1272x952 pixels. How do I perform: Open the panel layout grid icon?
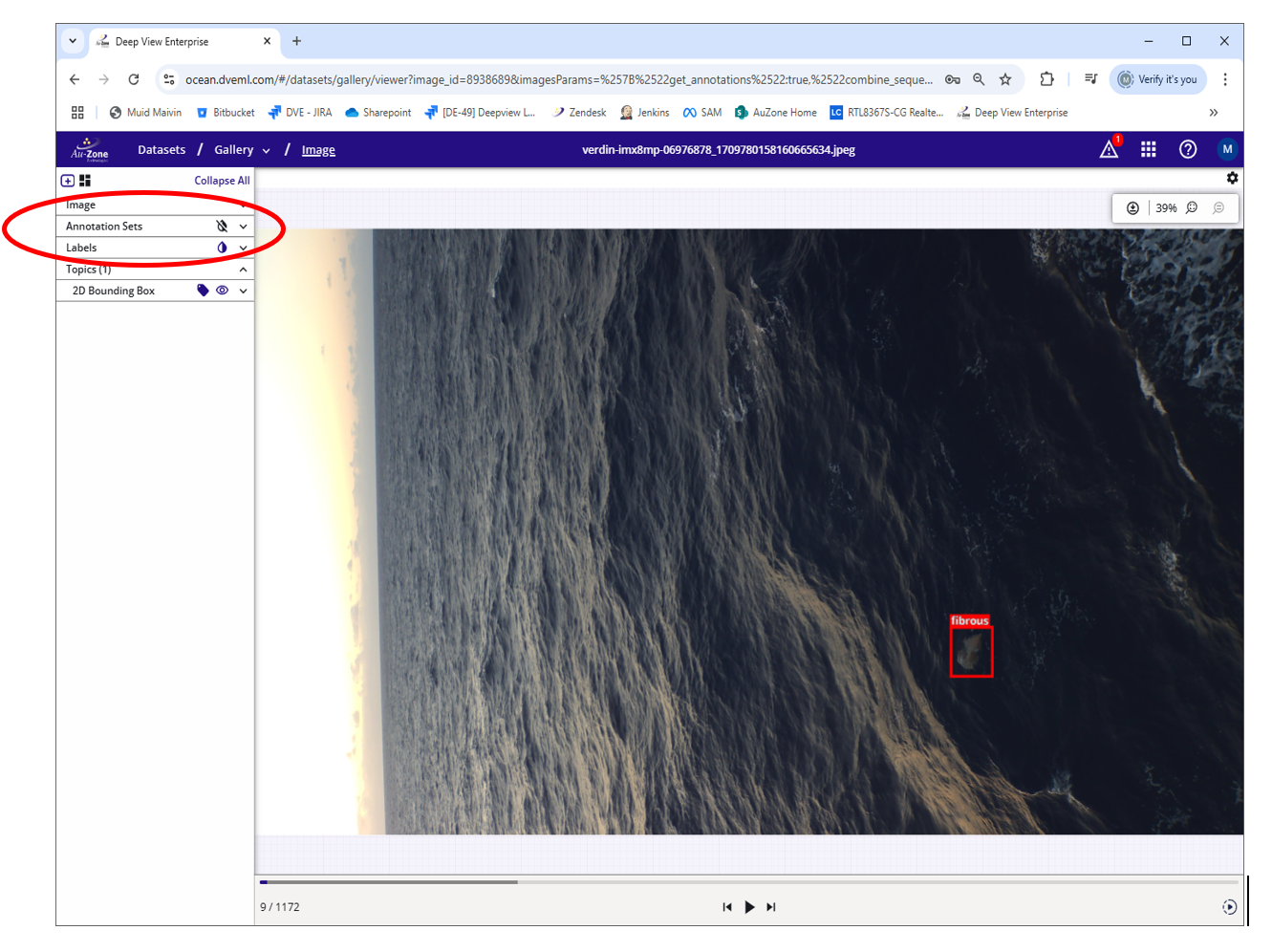[85, 181]
